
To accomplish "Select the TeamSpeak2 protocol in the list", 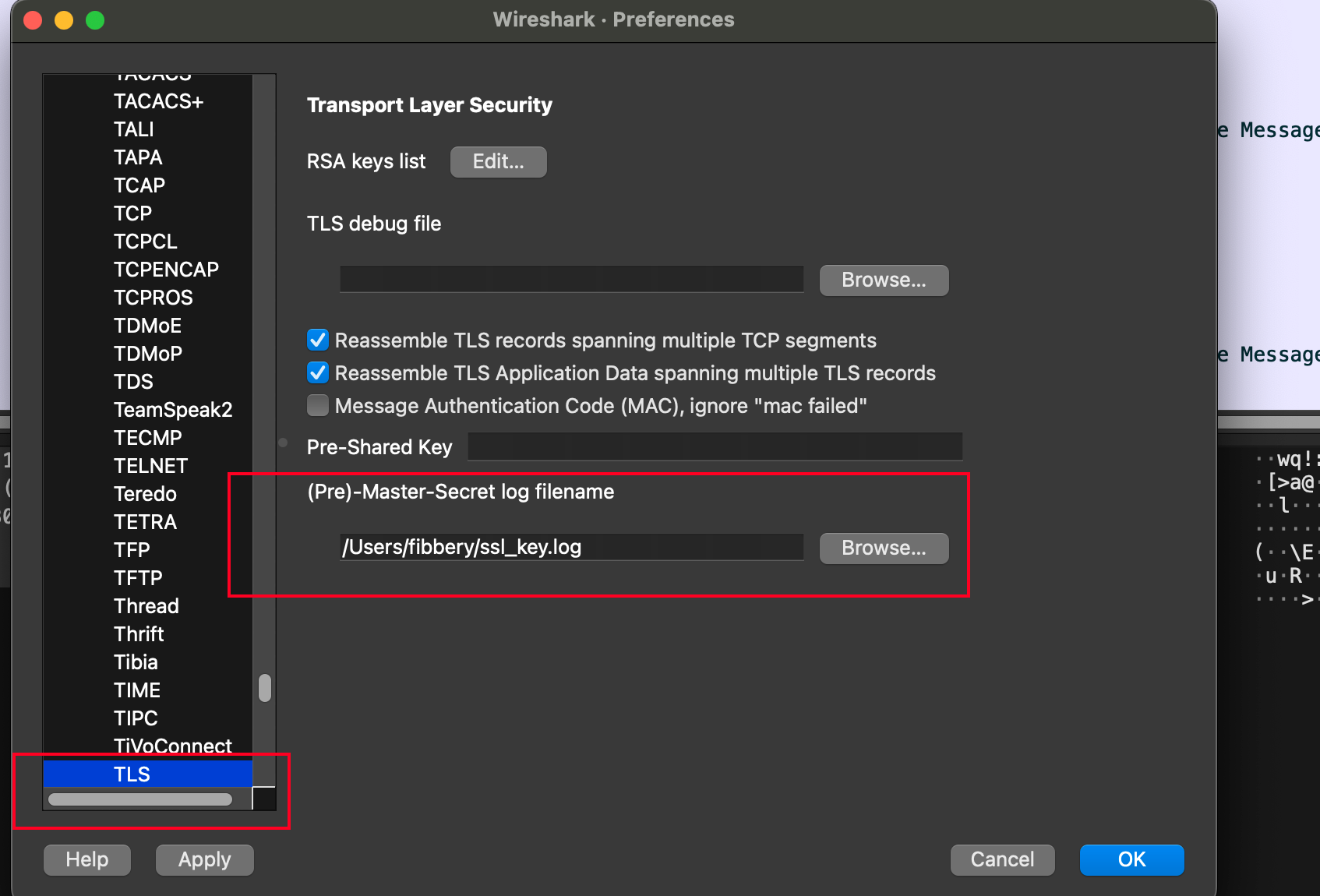I will click(x=173, y=409).
